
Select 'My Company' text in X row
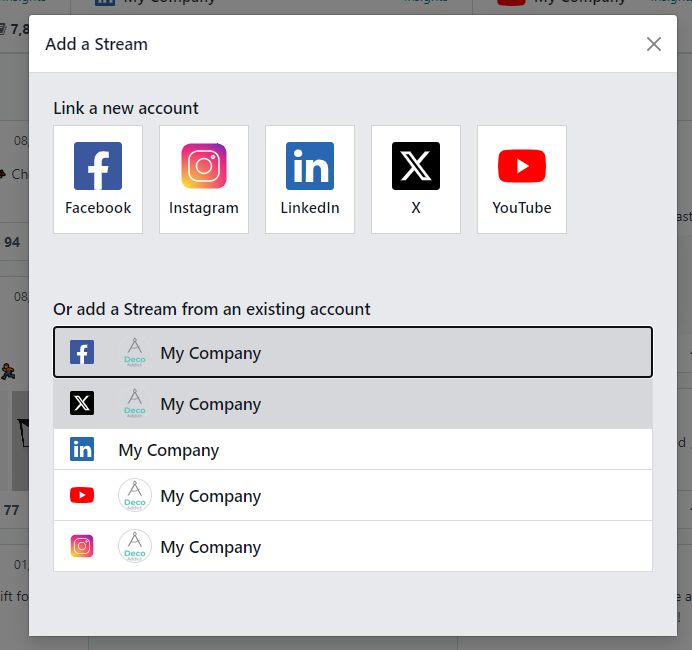(211, 404)
